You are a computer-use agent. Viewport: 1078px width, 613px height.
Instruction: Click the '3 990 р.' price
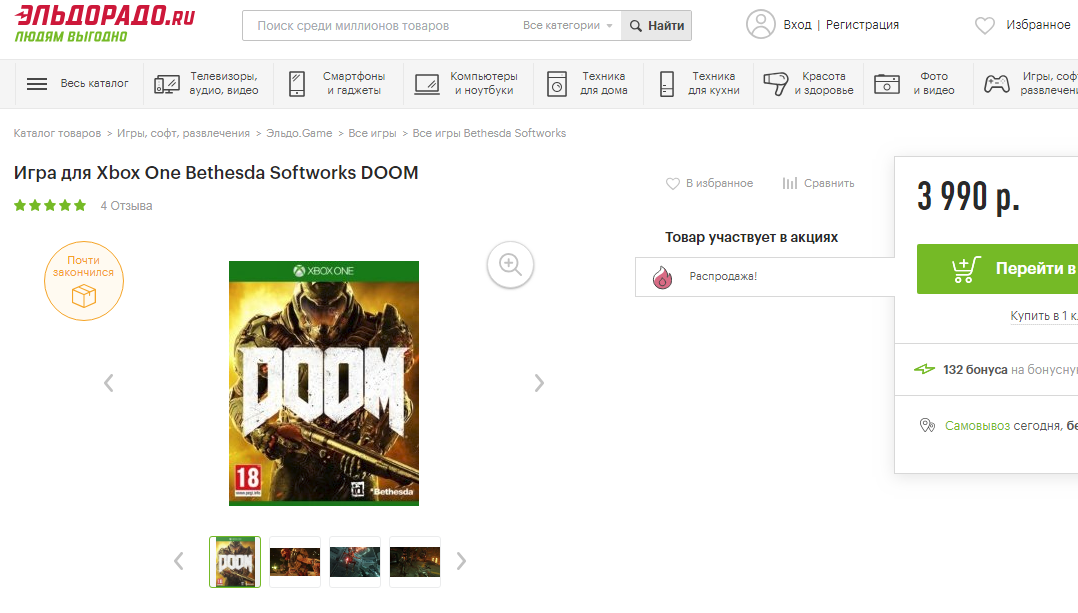click(968, 197)
